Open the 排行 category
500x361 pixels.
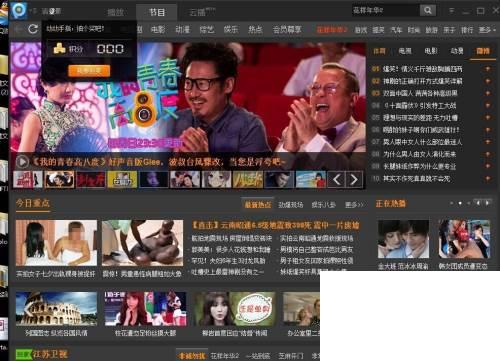[x=467, y=30]
